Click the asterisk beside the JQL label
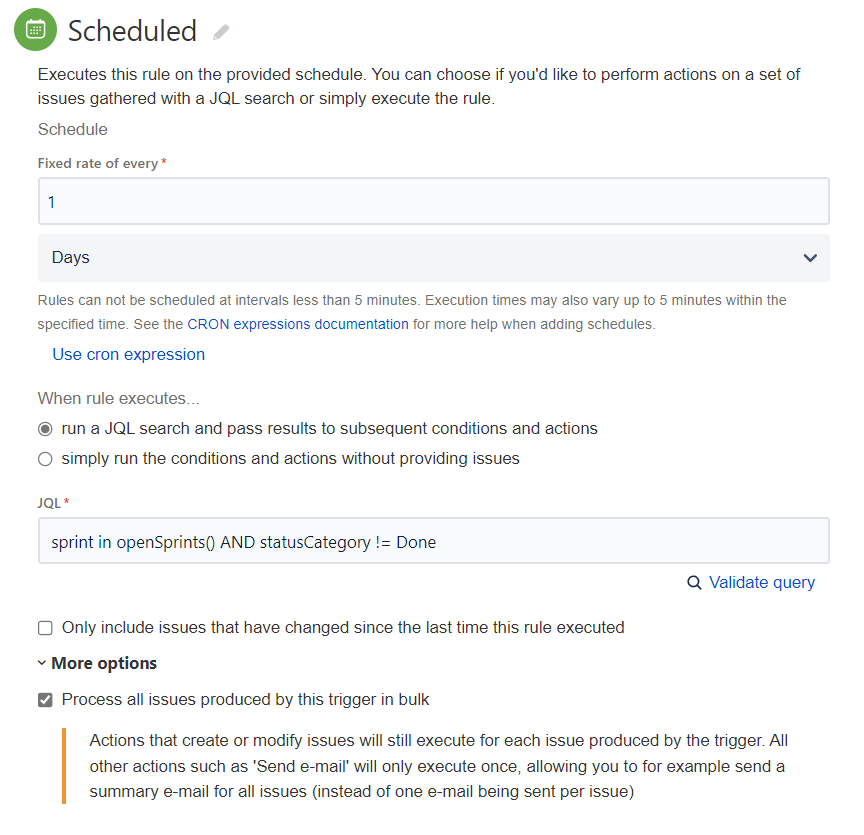This screenshot has height=835, width=864. coord(65,503)
